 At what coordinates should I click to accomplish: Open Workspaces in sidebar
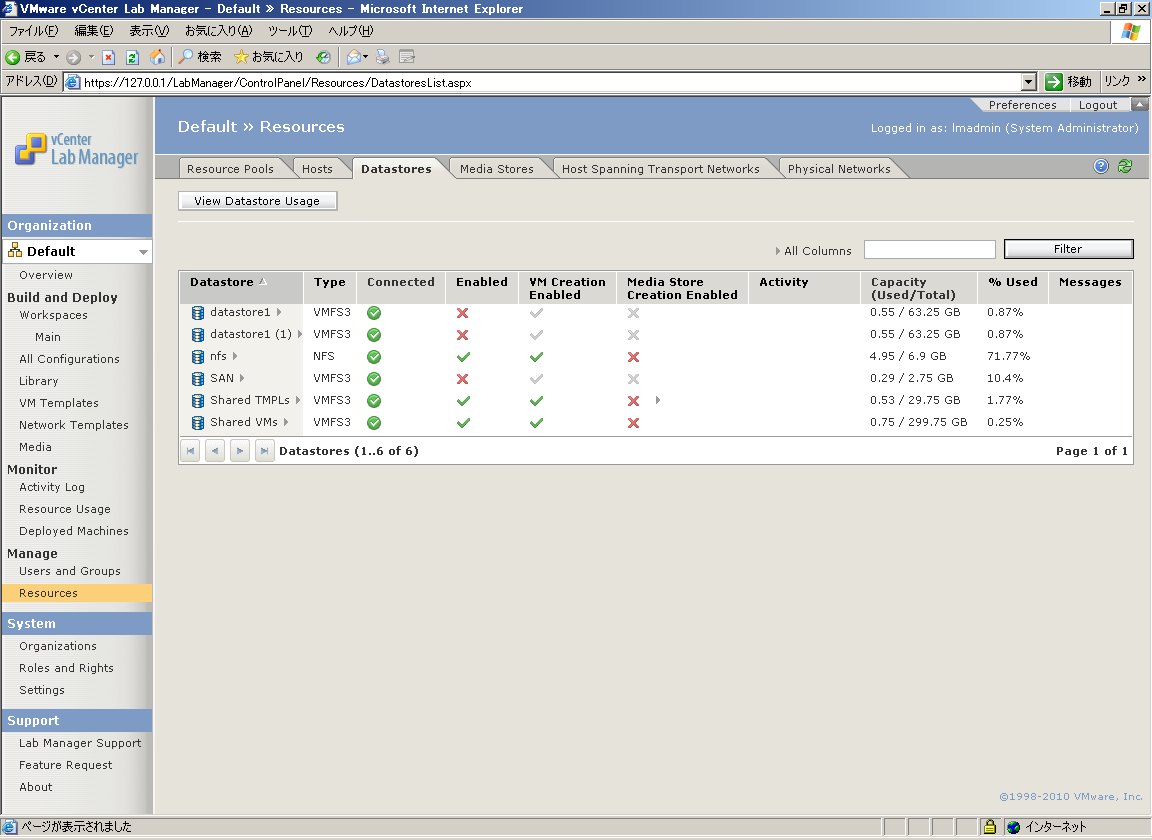coord(53,315)
